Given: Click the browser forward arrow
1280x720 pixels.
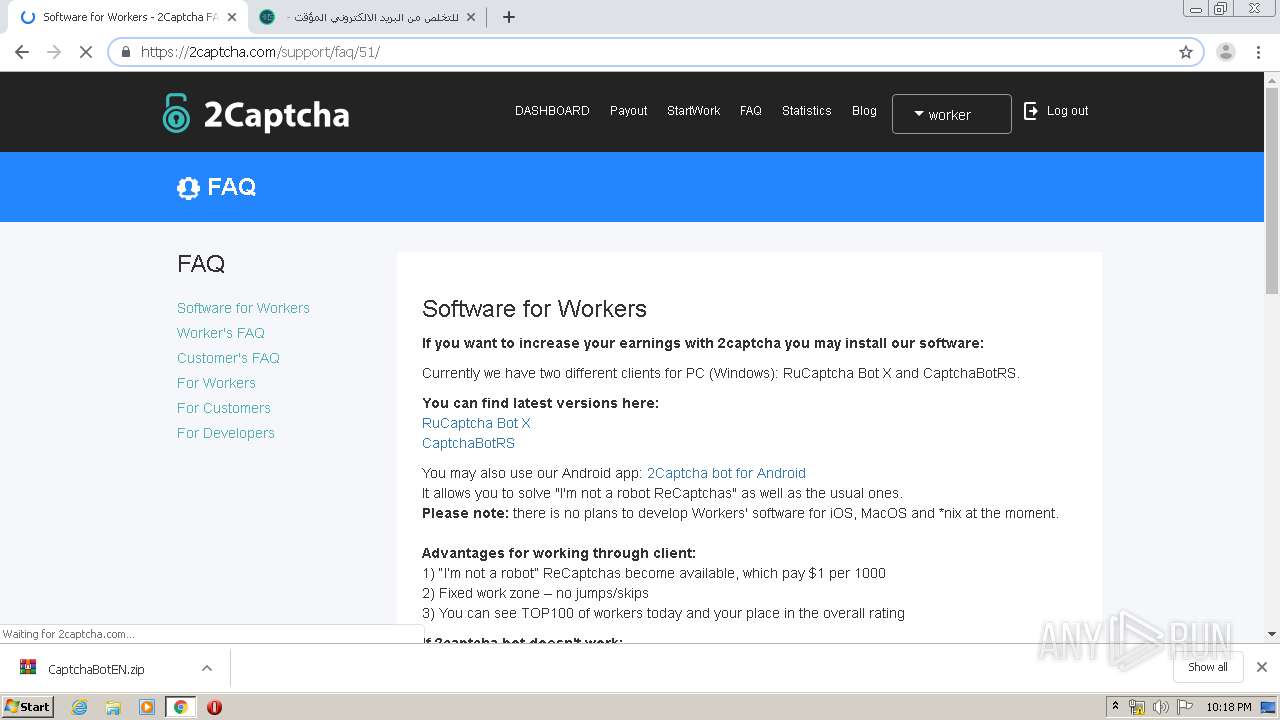Looking at the screenshot, I should (x=54, y=52).
